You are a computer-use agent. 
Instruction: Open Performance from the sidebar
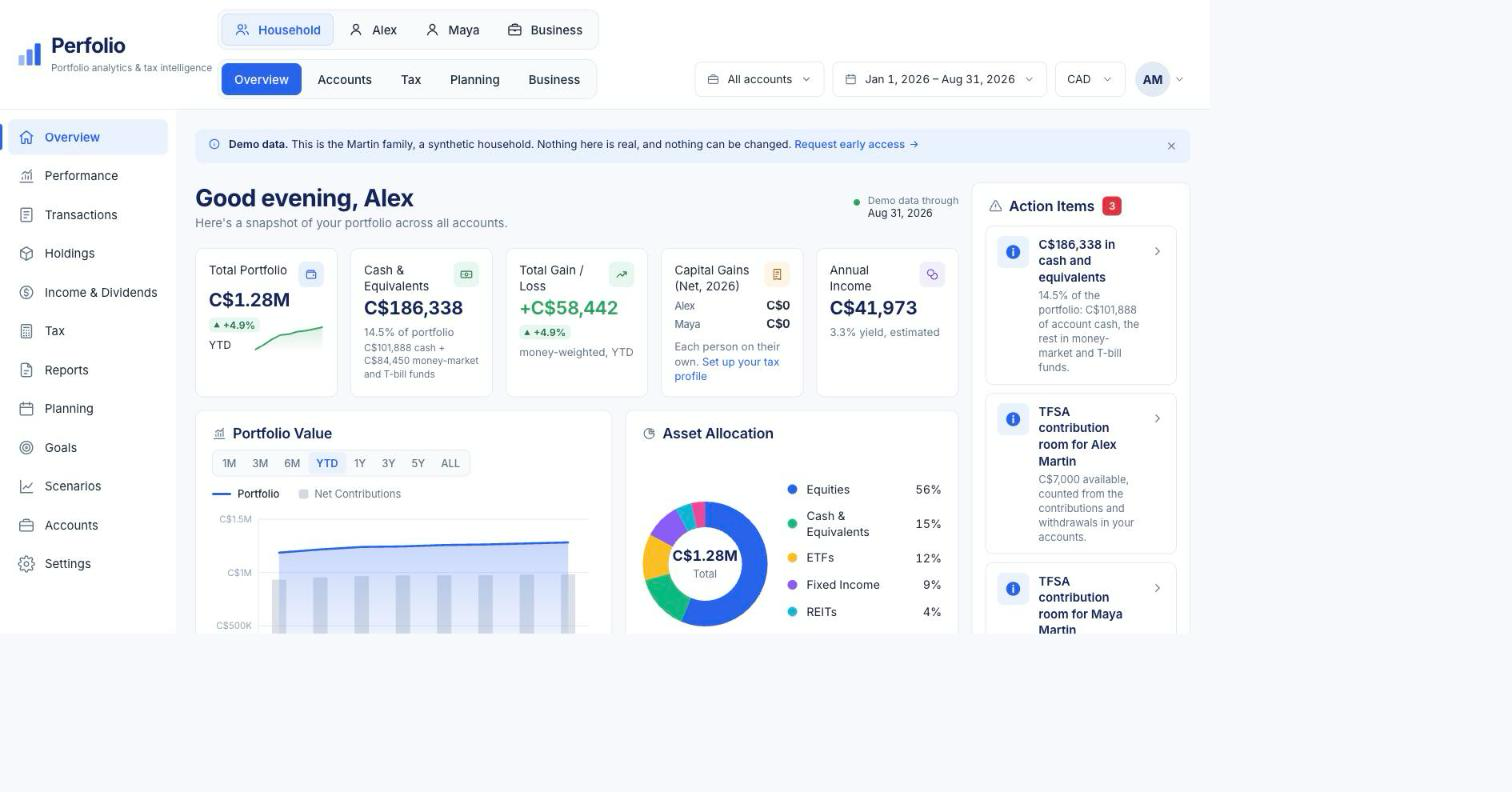pos(88,176)
